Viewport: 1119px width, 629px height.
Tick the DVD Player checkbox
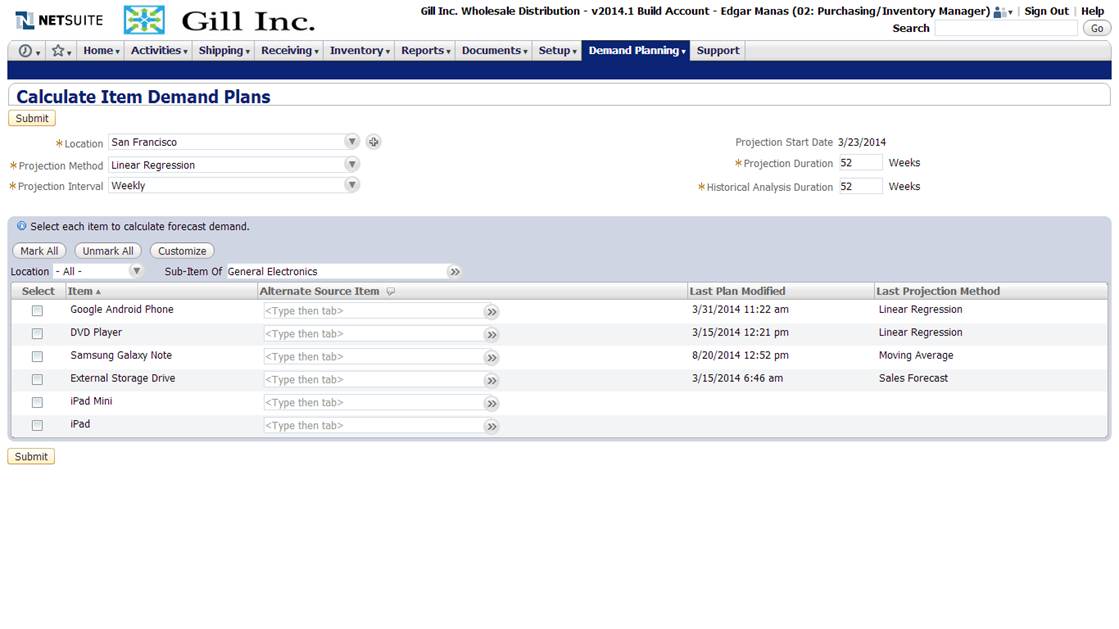click(x=37, y=333)
